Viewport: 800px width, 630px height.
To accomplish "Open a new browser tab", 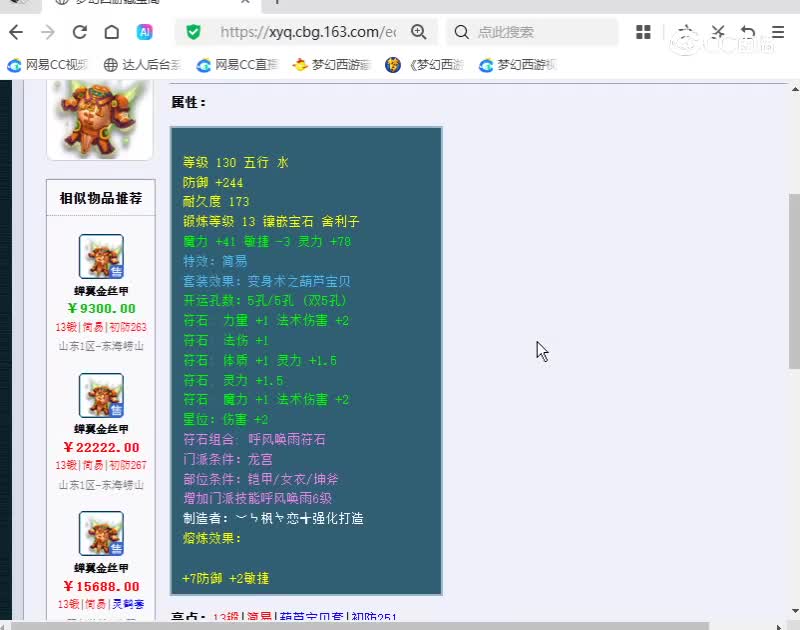I will click(x=277, y=2).
